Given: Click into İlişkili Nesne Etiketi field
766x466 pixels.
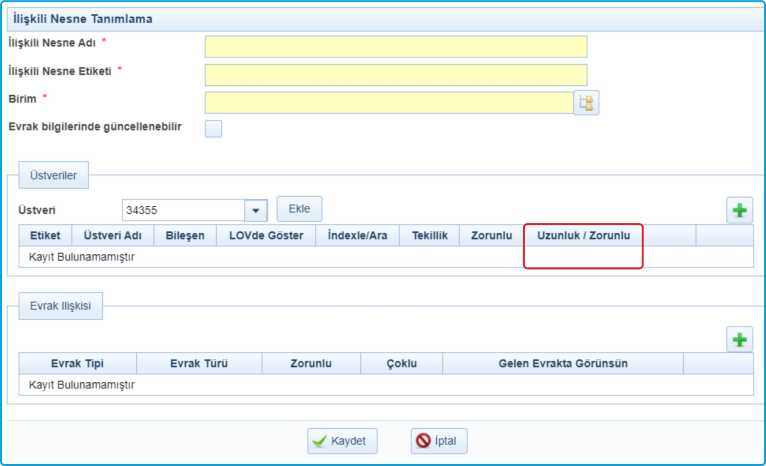Looking at the screenshot, I should (395, 75).
